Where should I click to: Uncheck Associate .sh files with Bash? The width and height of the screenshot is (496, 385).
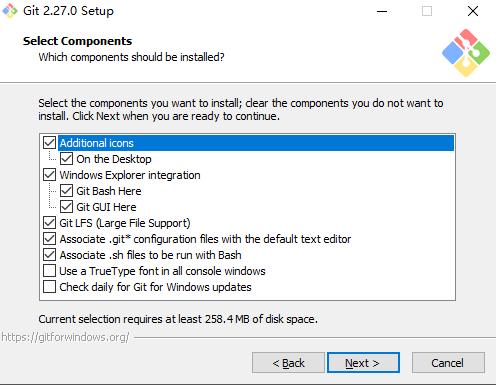pos(49,255)
